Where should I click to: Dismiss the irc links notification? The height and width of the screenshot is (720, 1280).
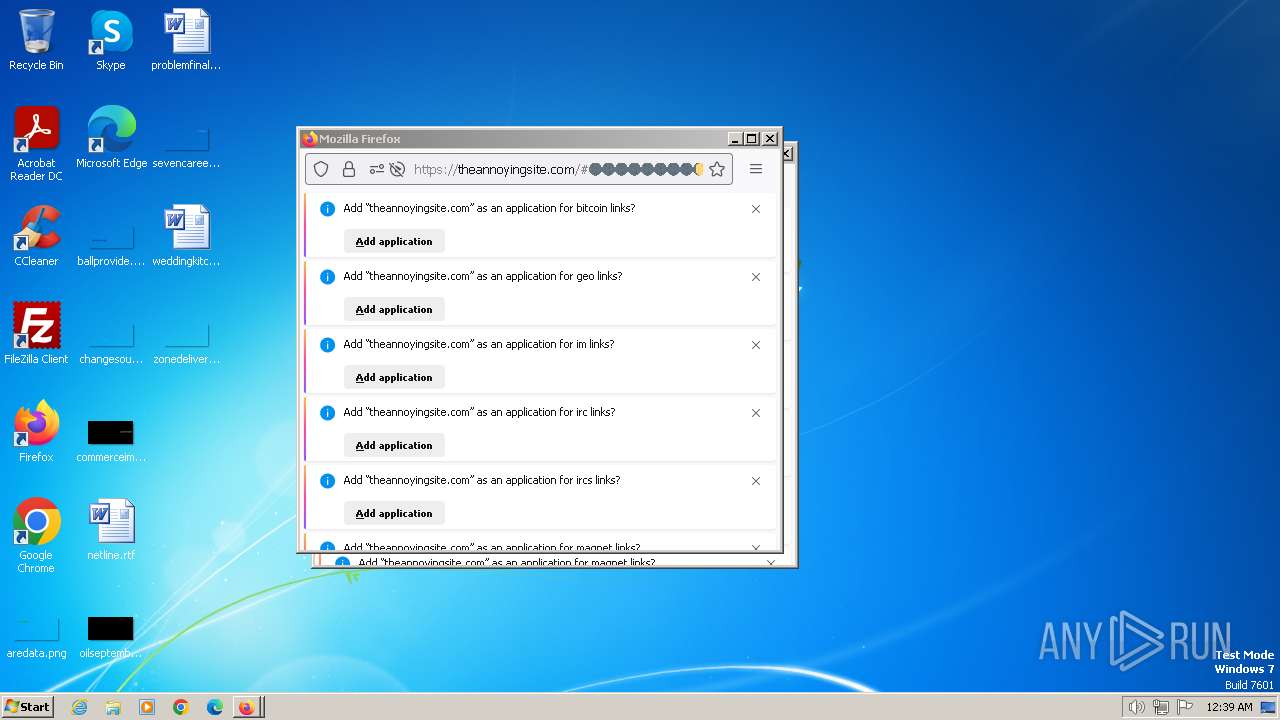coord(756,413)
